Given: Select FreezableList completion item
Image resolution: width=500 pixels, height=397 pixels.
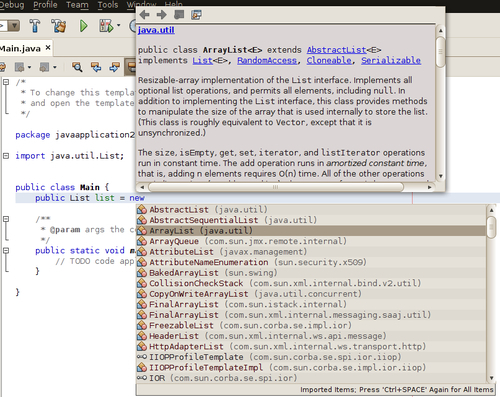Looking at the screenshot, I should [311, 325].
